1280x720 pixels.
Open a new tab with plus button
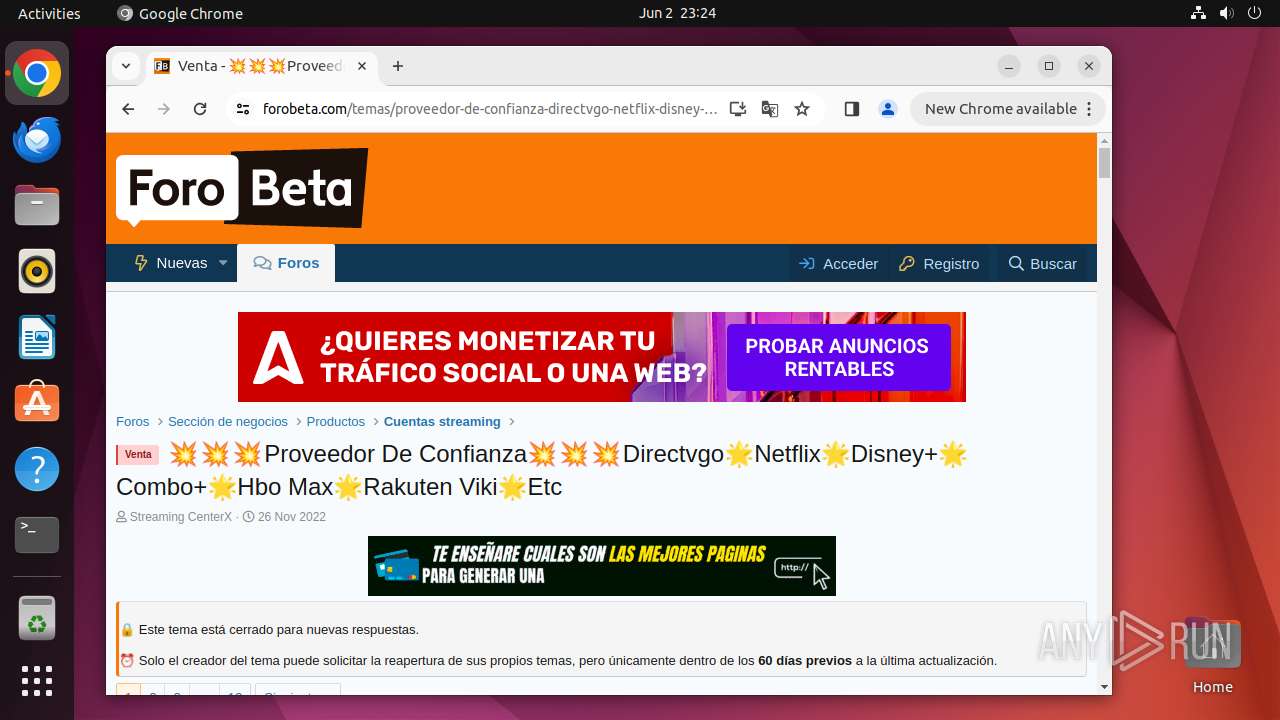click(x=398, y=66)
